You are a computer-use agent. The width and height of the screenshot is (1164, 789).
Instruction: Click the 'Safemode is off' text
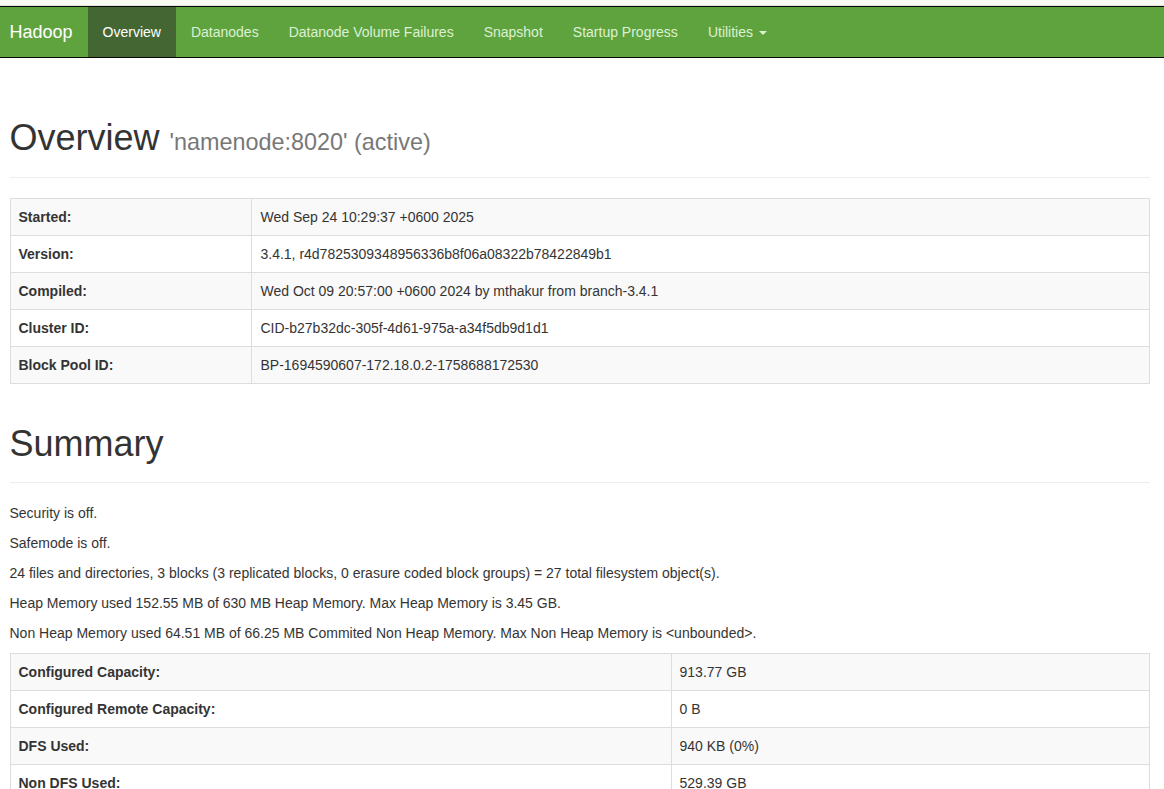coord(59,543)
